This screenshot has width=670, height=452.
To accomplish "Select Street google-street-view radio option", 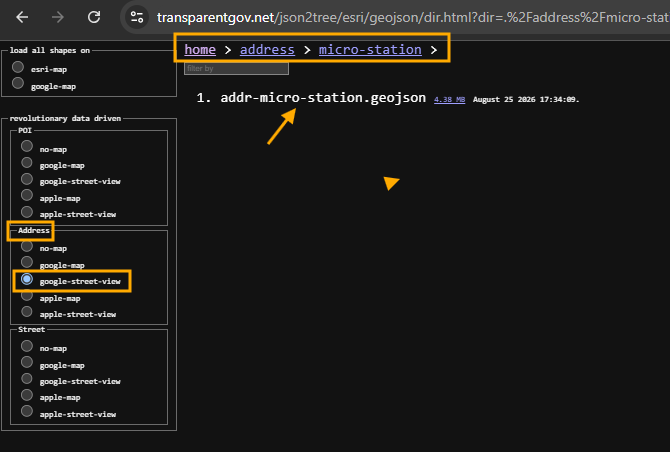I will tap(27, 379).
